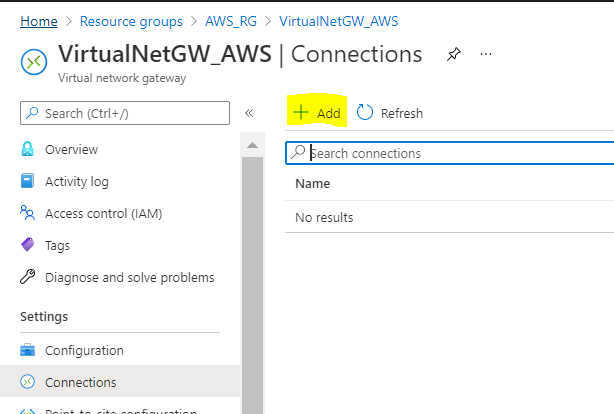This screenshot has height=414, width=614.
Task: Click the Diagnose and solve problems wrench icon
Action: pos(28,277)
